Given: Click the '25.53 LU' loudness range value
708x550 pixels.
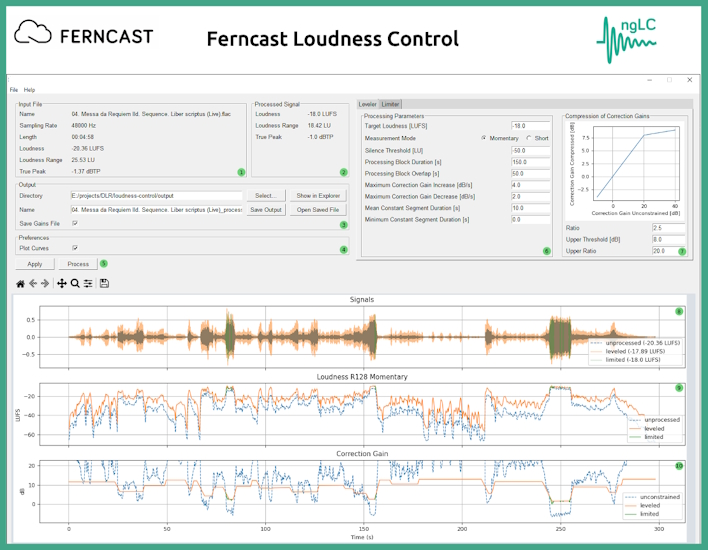Looking at the screenshot, I should pyautogui.click(x=83, y=160).
